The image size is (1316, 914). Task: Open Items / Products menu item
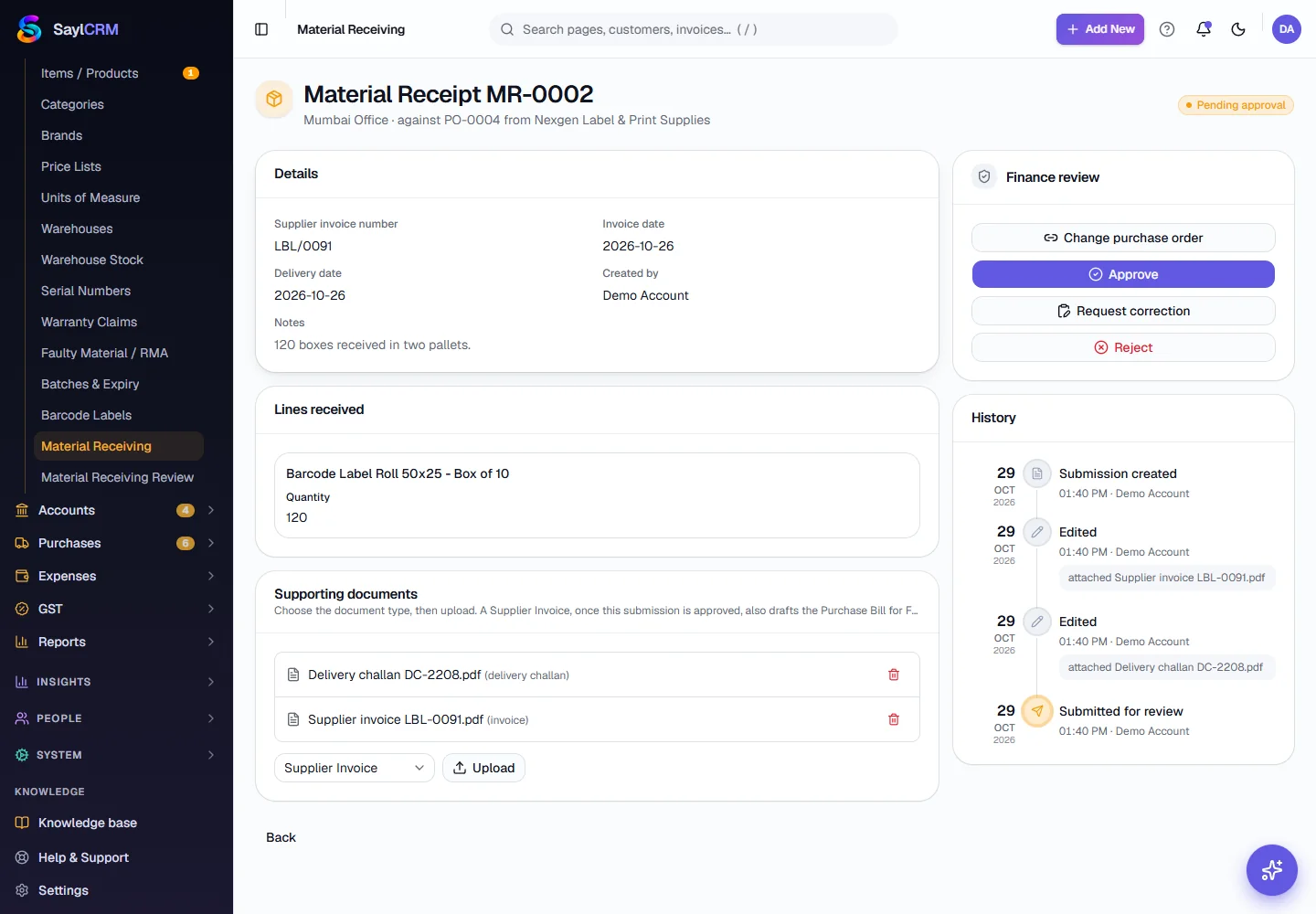pyautogui.click(x=119, y=73)
